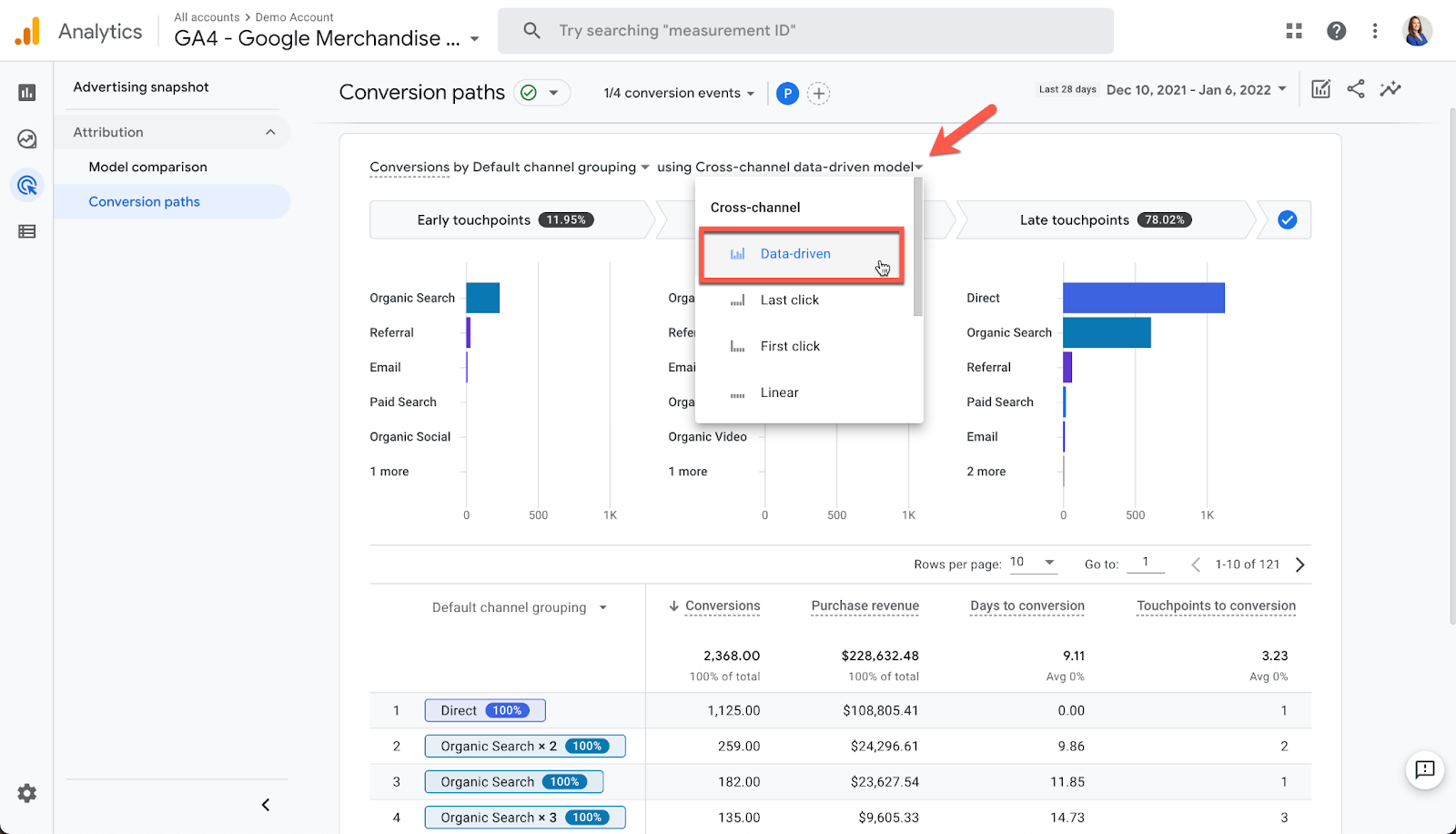Choose the Linear attribution model
The width and height of the screenshot is (1456, 834).
(x=779, y=393)
